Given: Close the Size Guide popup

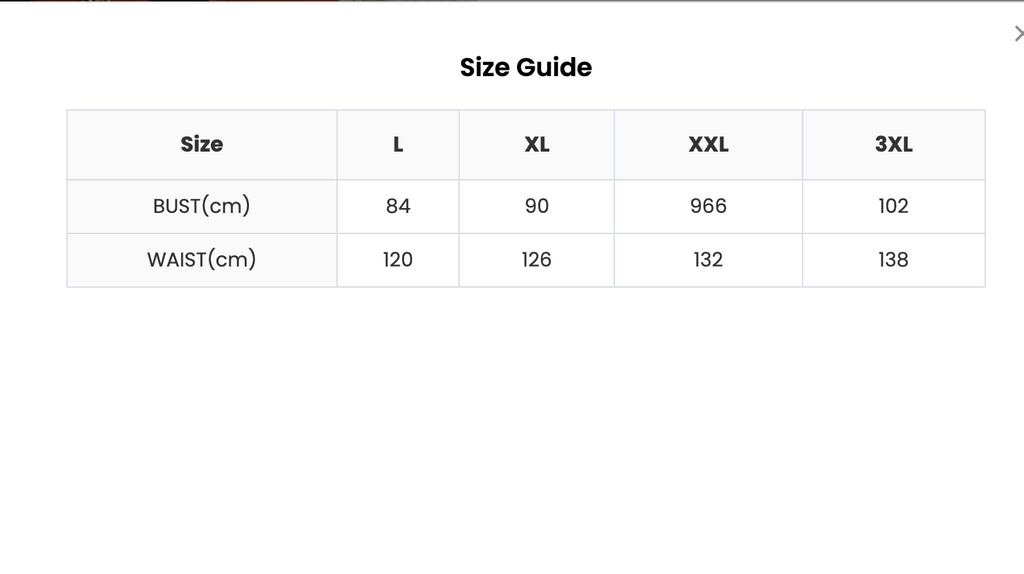Looking at the screenshot, I should 1019,34.
